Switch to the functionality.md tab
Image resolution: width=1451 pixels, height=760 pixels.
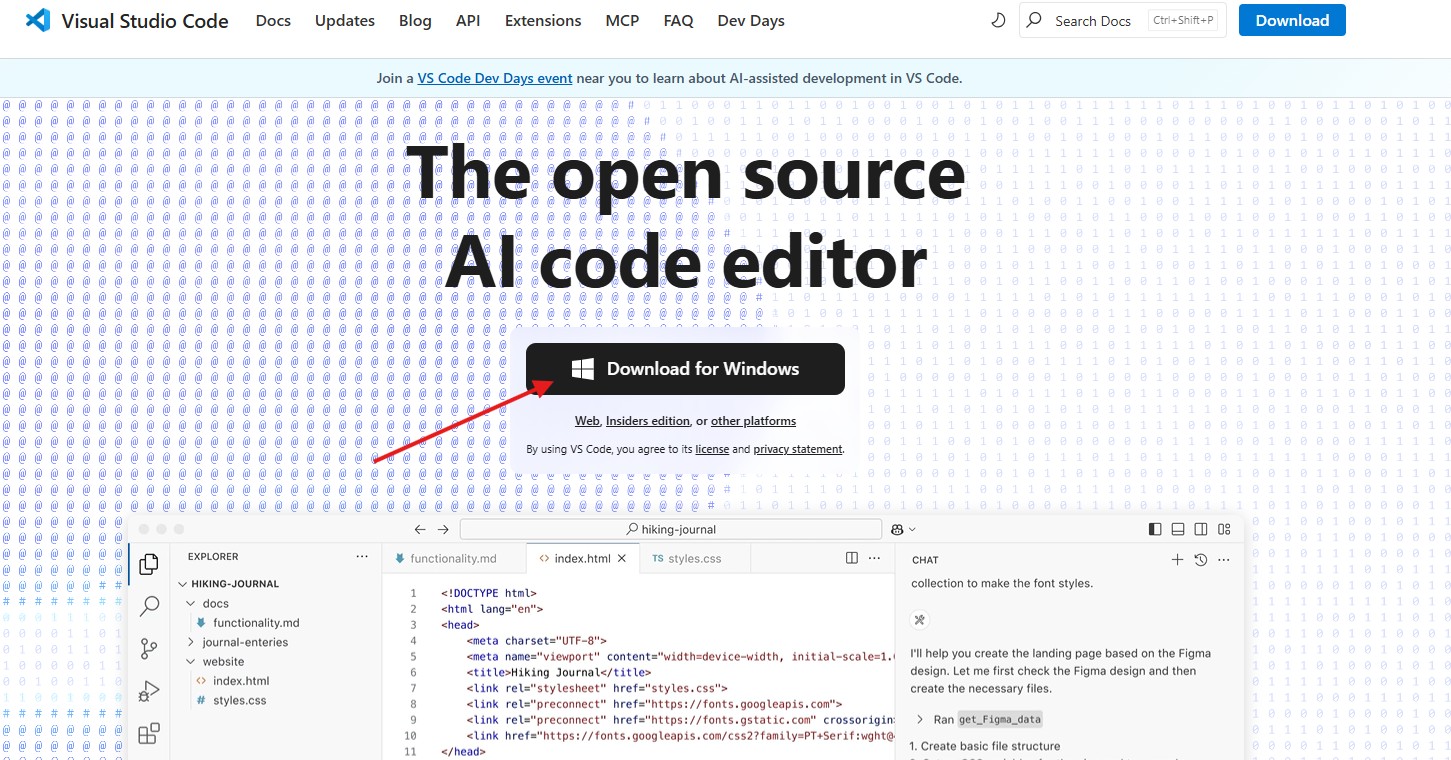point(453,558)
